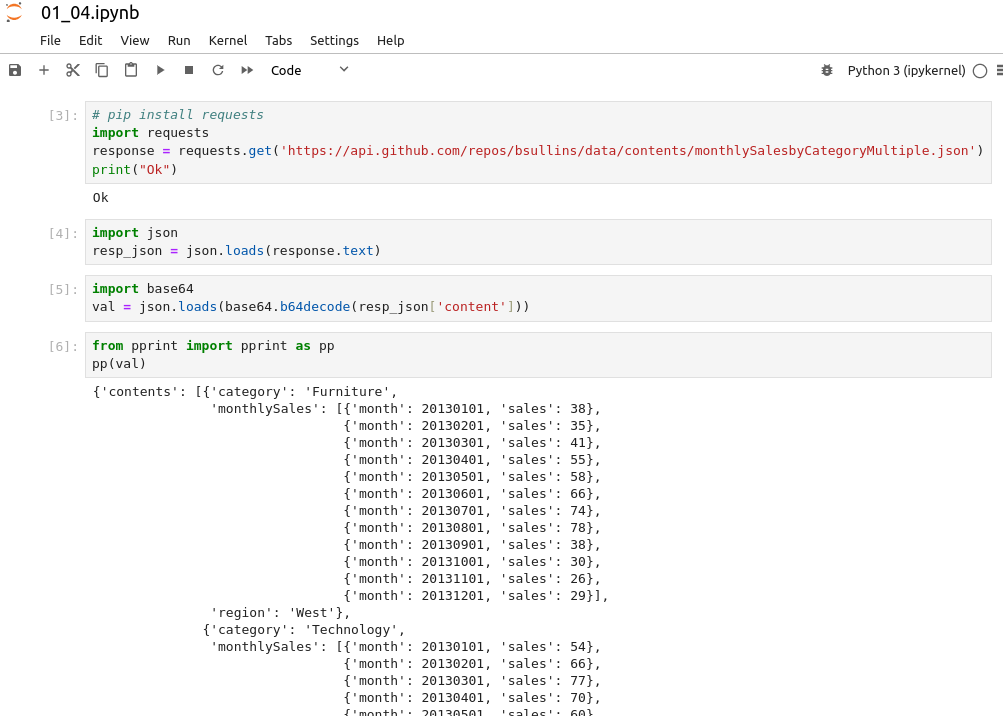Open the Settings menu
Screen dimensions: 1003x716
pos(334,40)
